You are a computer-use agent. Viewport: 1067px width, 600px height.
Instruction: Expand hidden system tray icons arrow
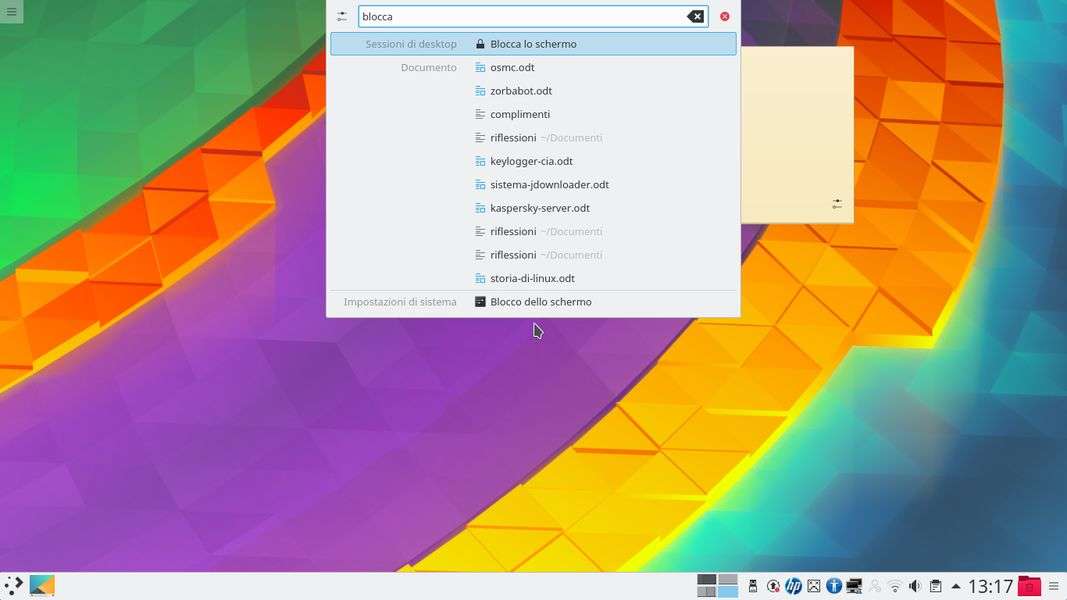tap(956, 586)
